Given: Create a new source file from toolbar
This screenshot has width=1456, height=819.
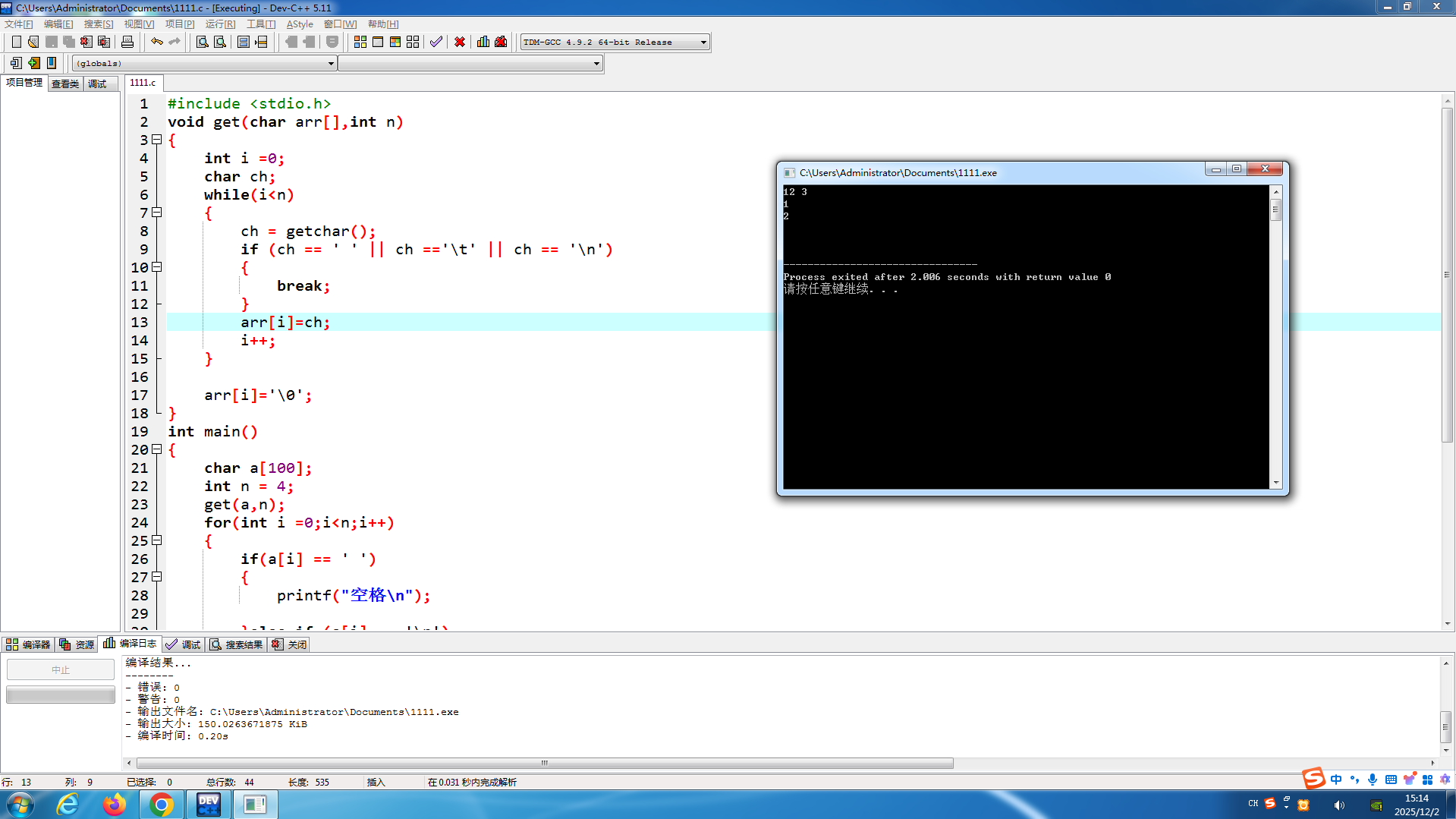Looking at the screenshot, I should 16,42.
